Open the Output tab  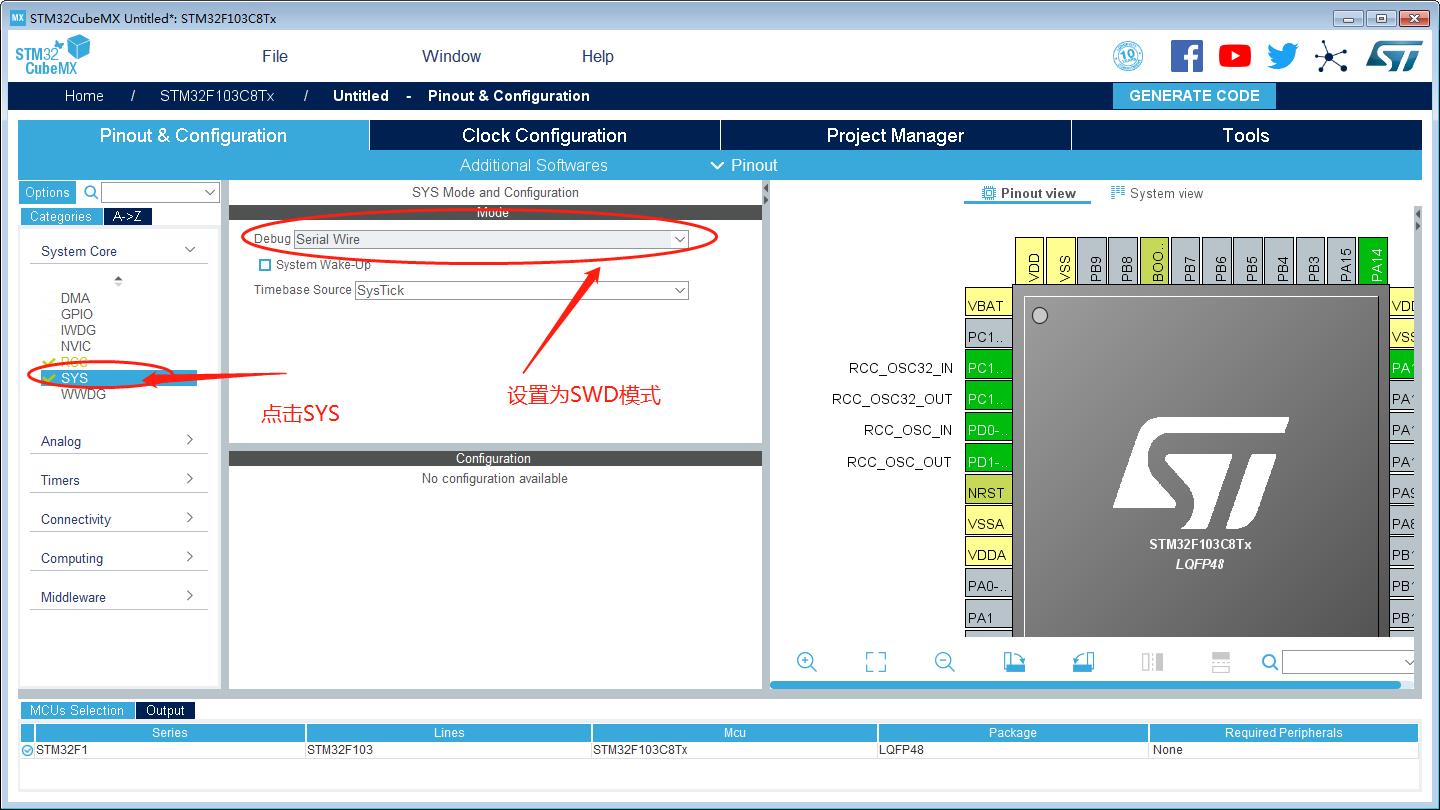pos(165,710)
